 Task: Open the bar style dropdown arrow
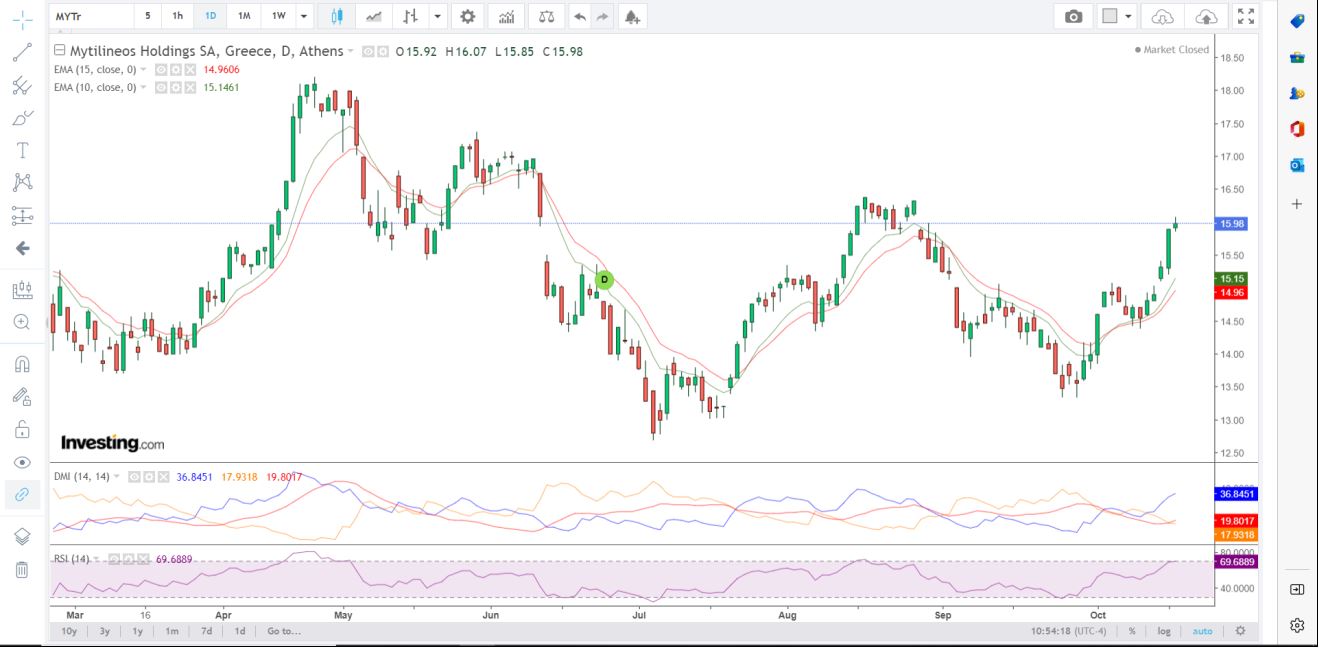pos(437,16)
